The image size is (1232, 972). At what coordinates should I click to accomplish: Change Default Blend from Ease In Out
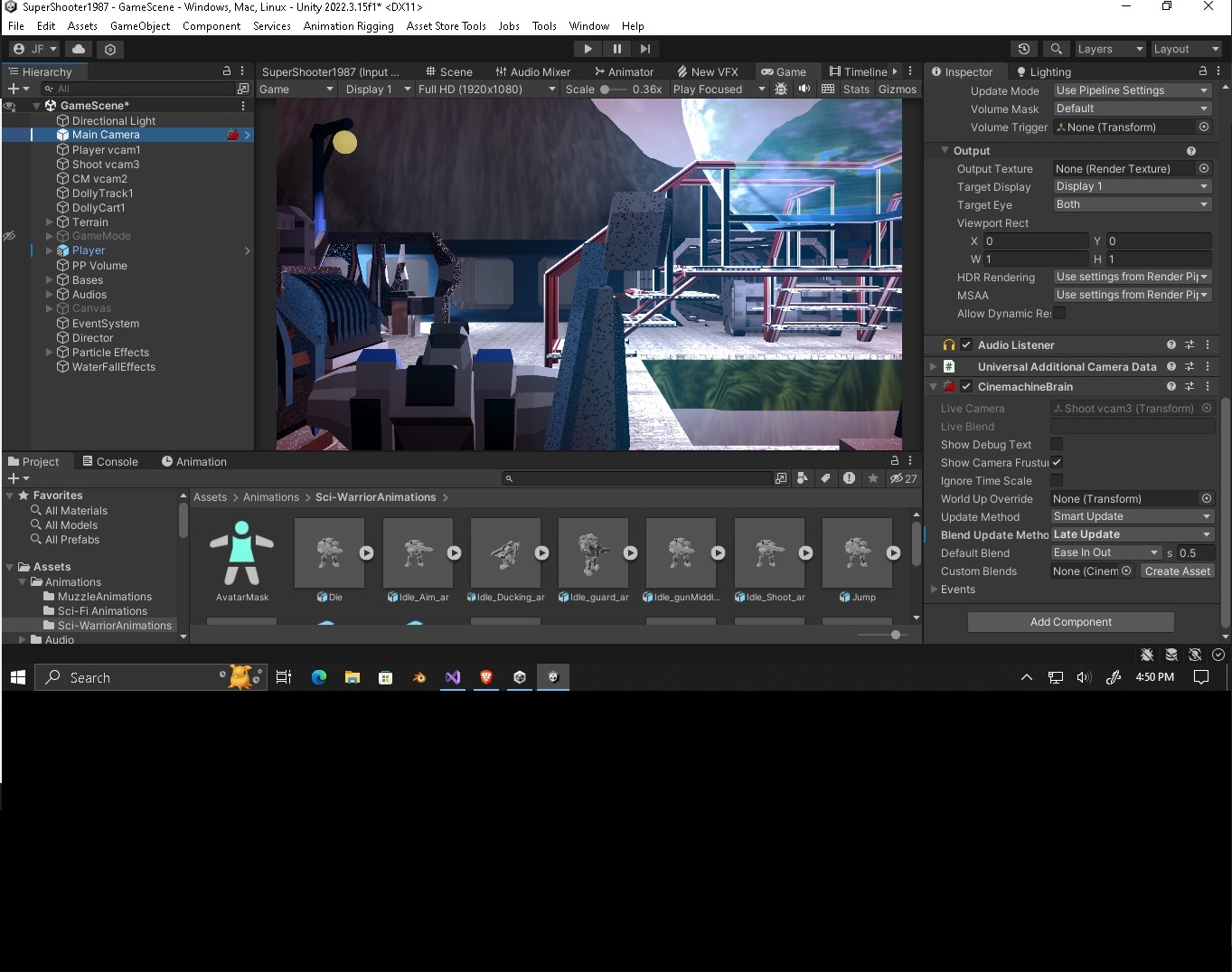pos(1105,552)
